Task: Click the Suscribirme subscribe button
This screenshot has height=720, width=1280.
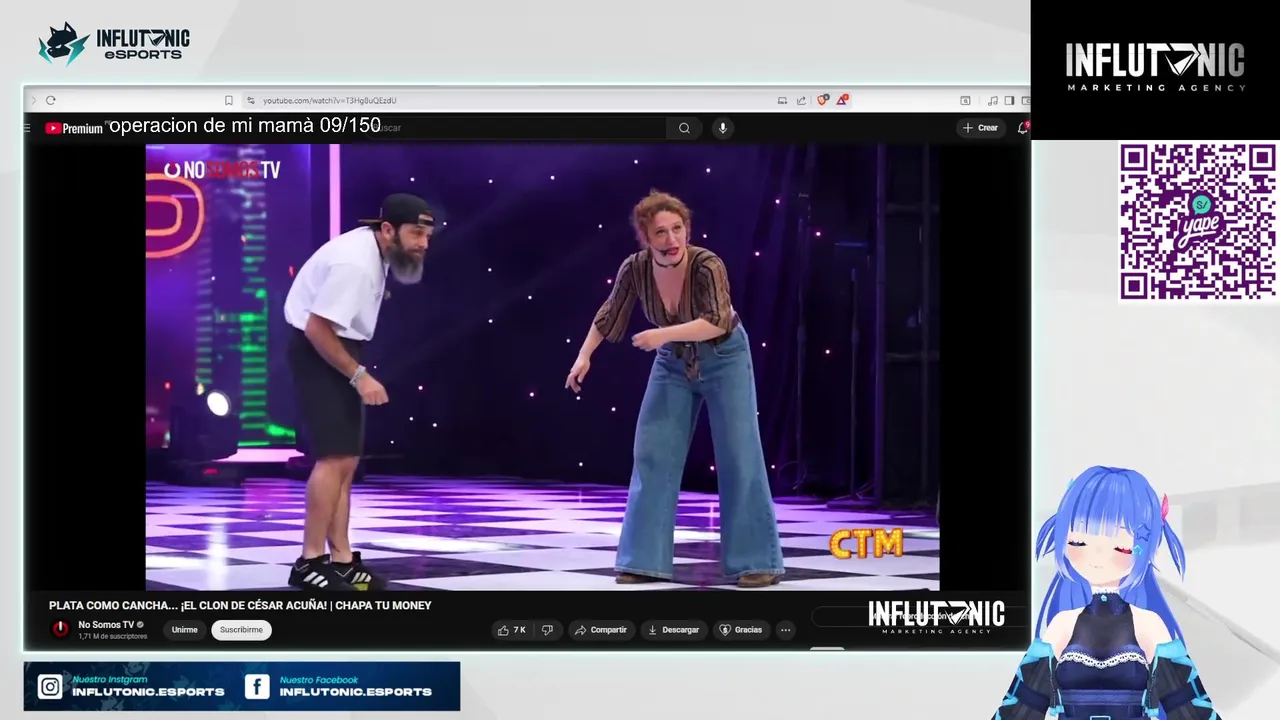Action: (x=241, y=630)
